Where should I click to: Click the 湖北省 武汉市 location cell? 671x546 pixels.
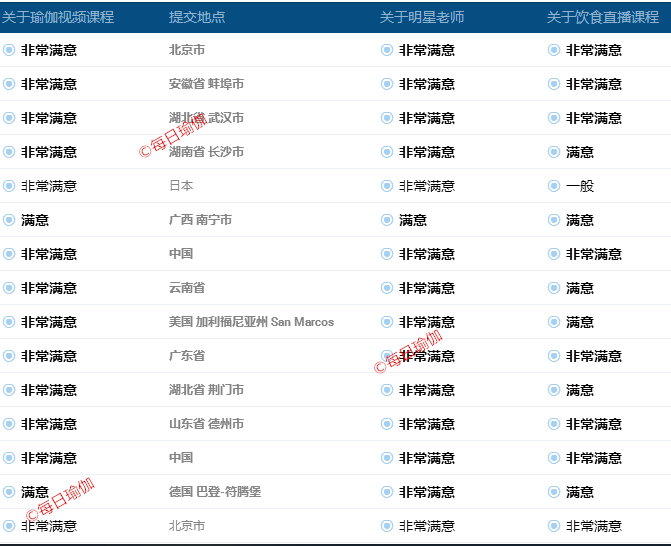click(x=206, y=118)
